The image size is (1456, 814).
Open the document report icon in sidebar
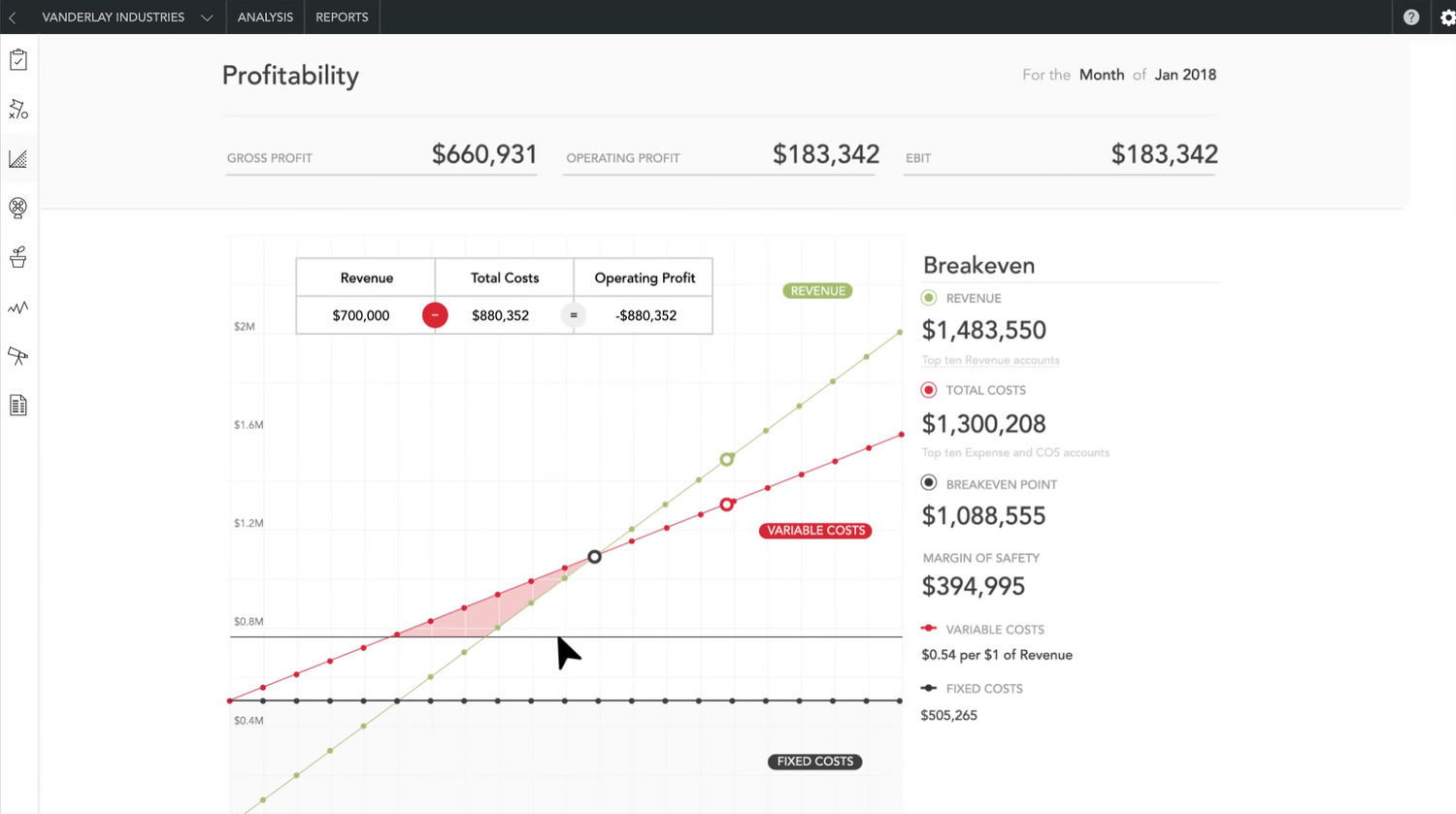pyautogui.click(x=18, y=406)
